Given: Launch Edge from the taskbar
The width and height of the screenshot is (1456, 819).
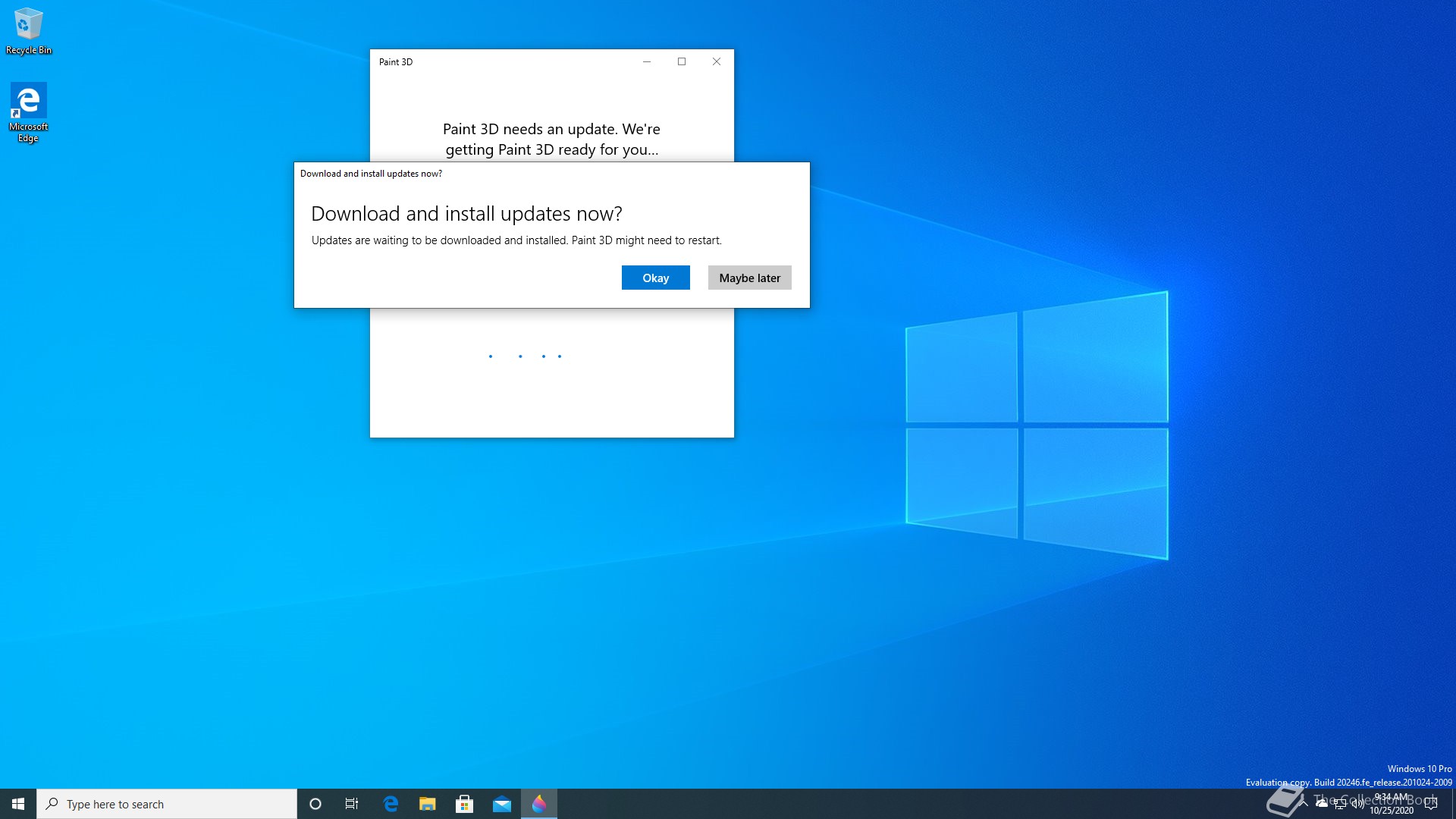Looking at the screenshot, I should tap(391, 804).
